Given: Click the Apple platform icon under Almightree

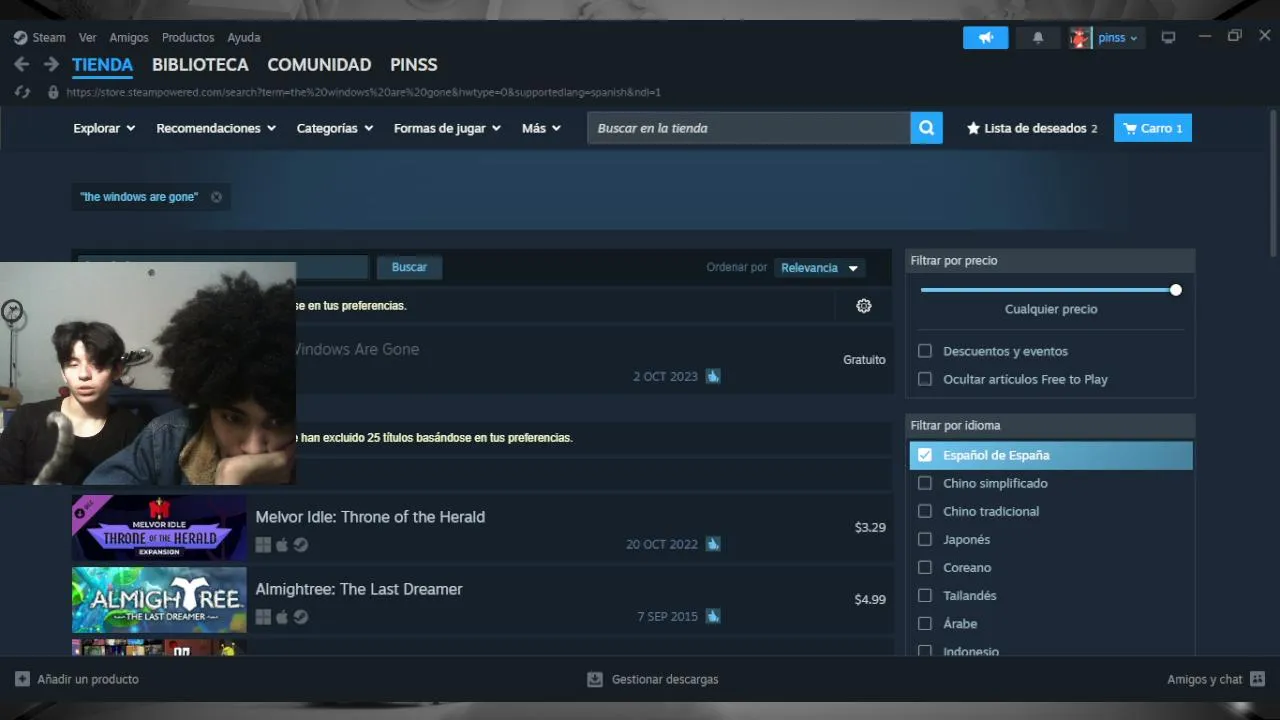Looking at the screenshot, I should coord(282,617).
